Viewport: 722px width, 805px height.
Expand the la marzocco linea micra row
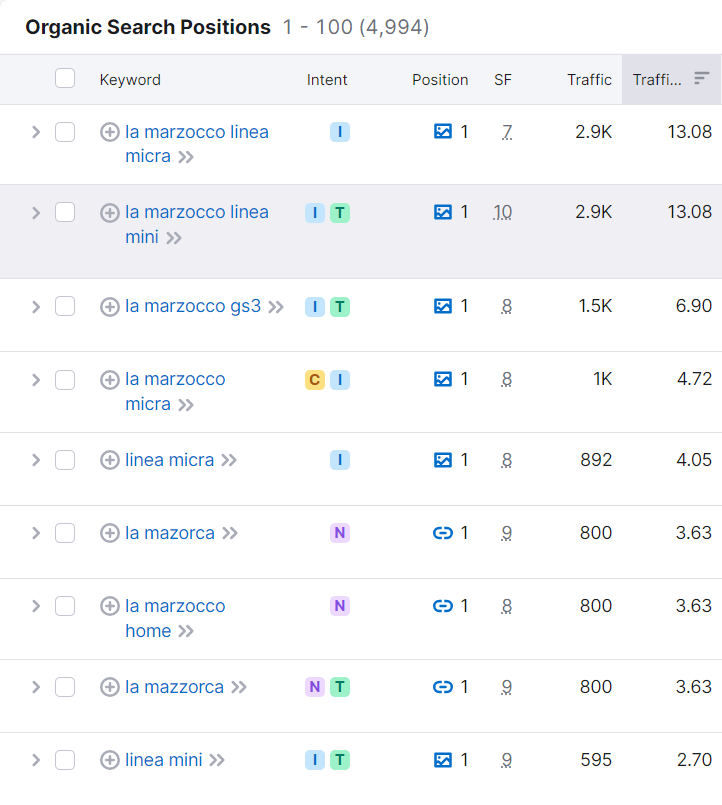click(35, 132)
